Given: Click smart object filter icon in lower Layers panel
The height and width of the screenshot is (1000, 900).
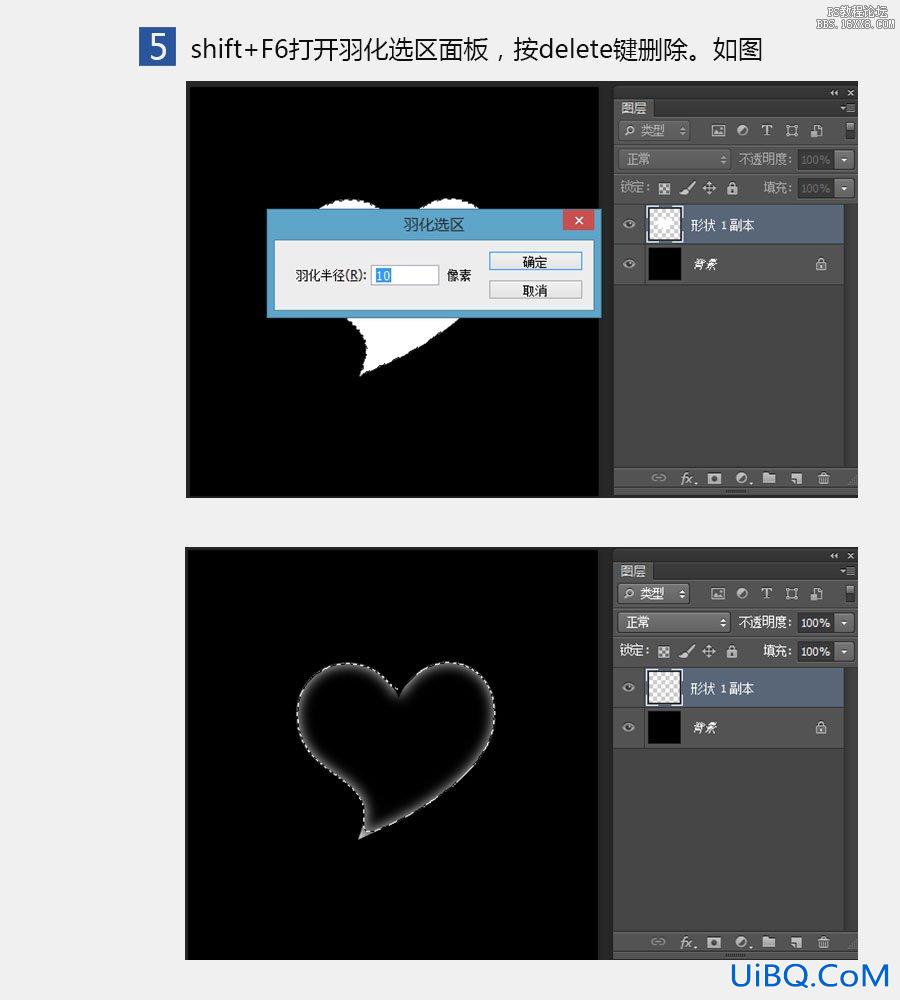Looking at the screenshot, I should [x=816, y=594].
